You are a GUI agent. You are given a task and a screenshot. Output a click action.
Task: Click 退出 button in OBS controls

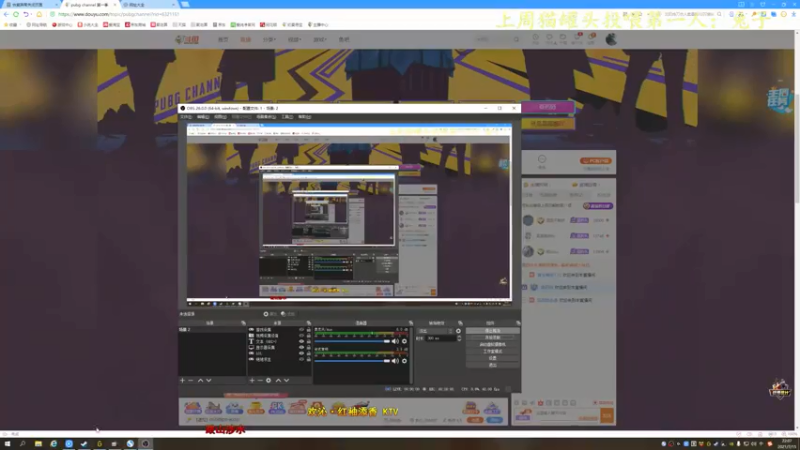pyautogui.click(x=492, y=365)
